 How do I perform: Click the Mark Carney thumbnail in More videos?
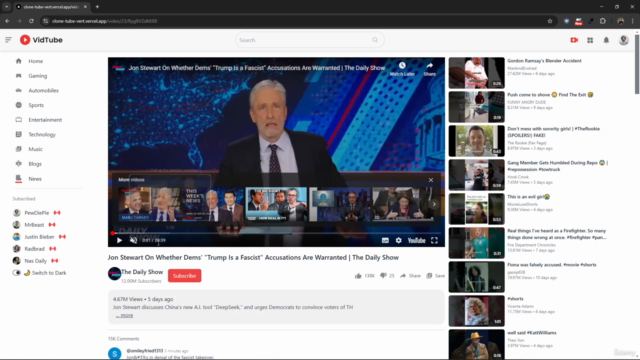point(149,204)
